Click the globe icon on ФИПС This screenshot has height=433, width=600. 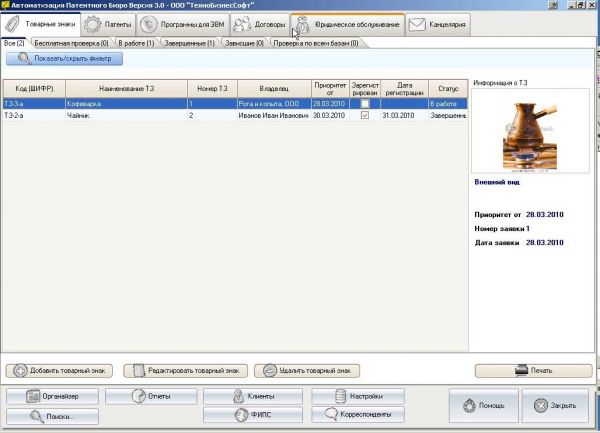tap(241, 415)
